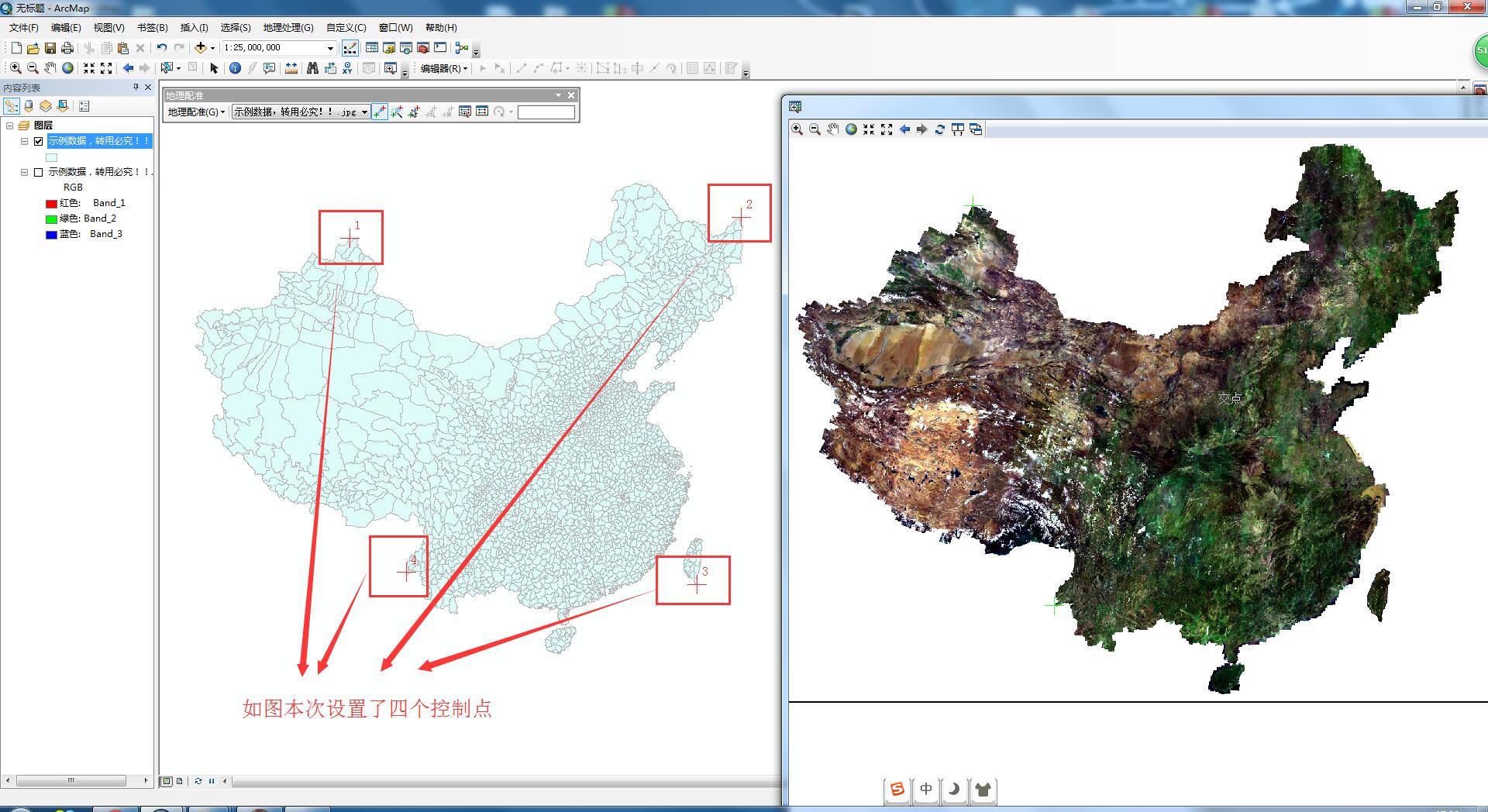This screenshot has height=812, width=1488.
Task: Click the Auto Registration tool icon
Action: coord(397,112)
